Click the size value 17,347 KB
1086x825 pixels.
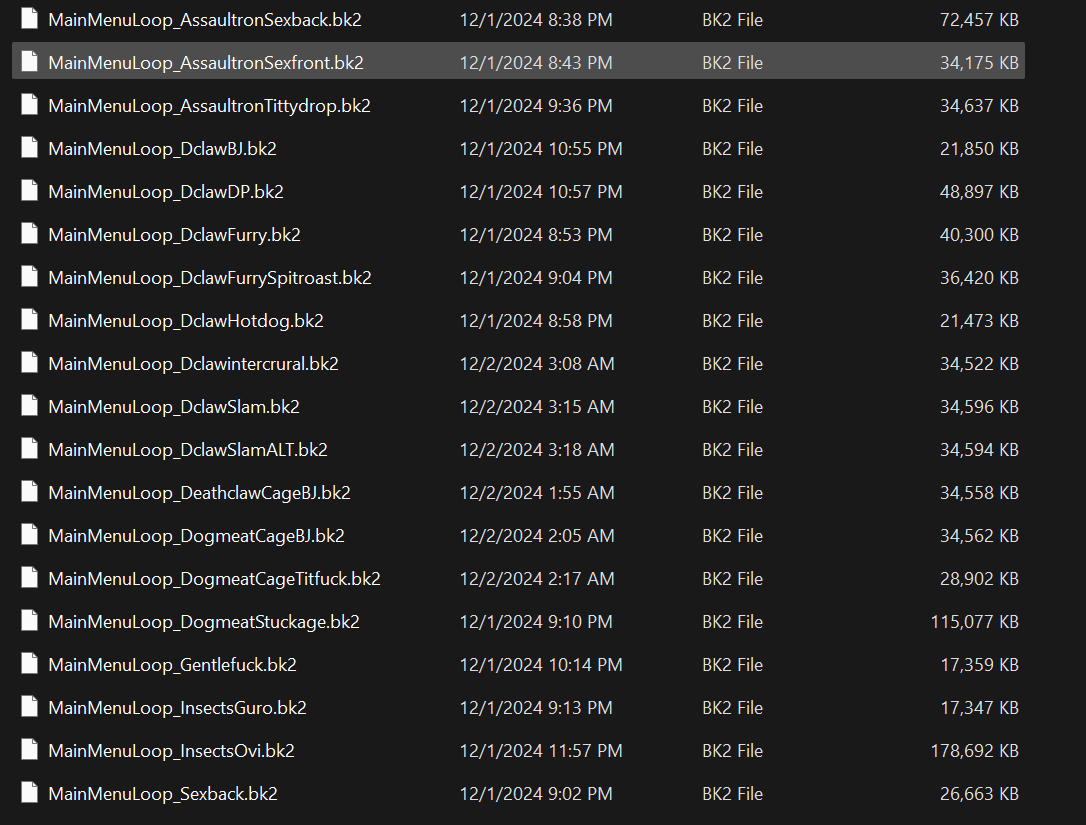(x=979, y=708)
